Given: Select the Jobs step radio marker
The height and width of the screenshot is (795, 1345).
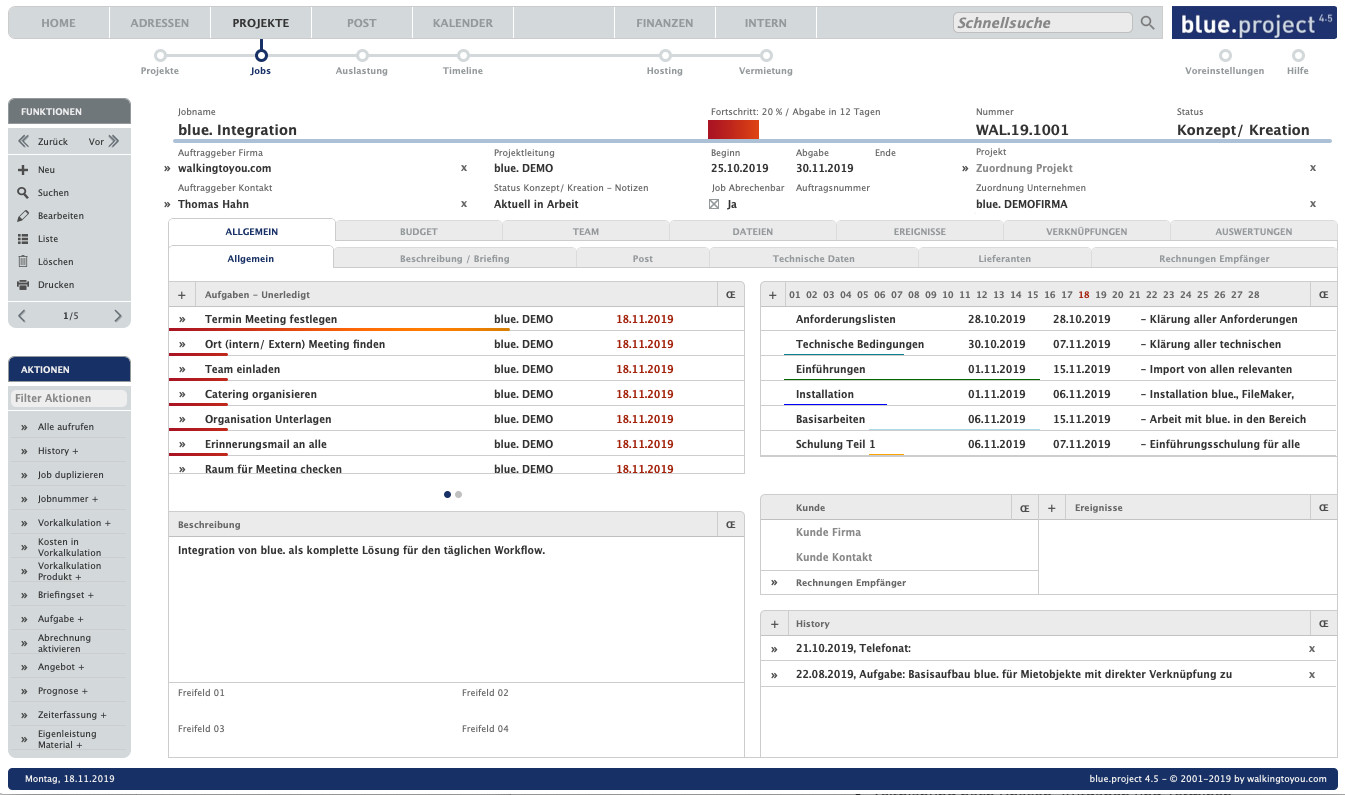Looking at the screenshot, I should pos(261,56).
